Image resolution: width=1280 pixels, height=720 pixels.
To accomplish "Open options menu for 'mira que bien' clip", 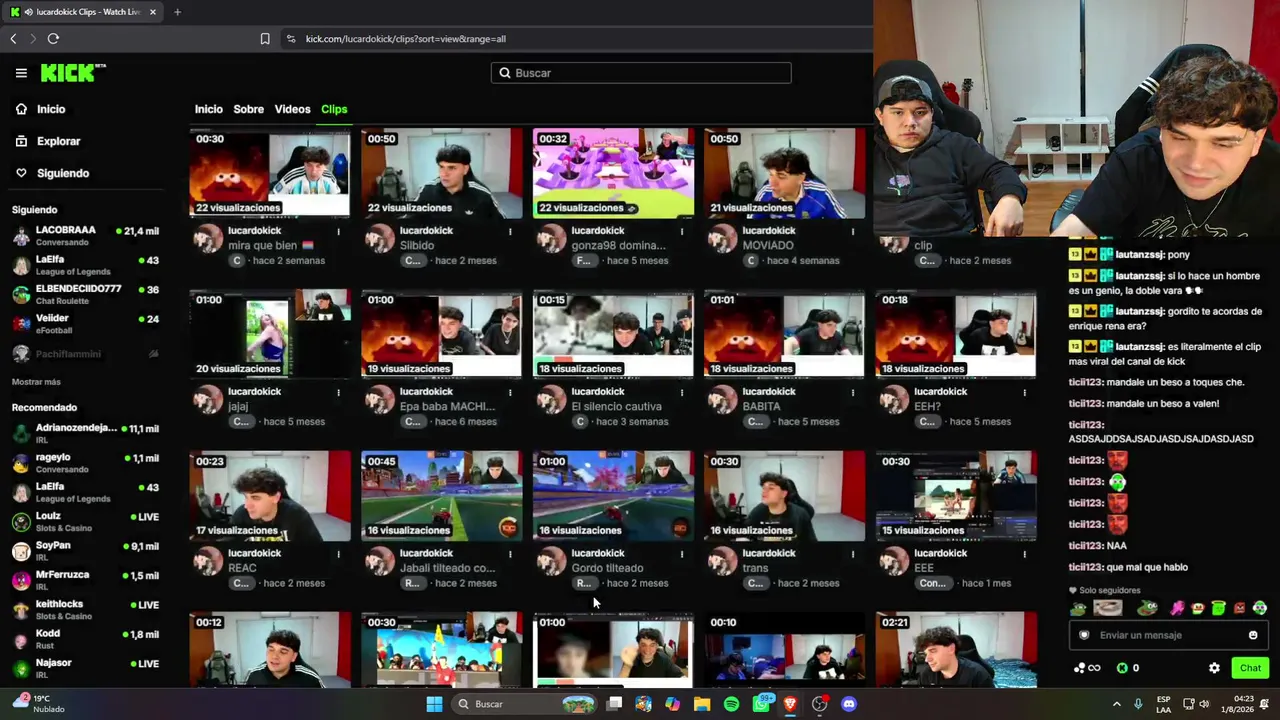I will 338,231.
